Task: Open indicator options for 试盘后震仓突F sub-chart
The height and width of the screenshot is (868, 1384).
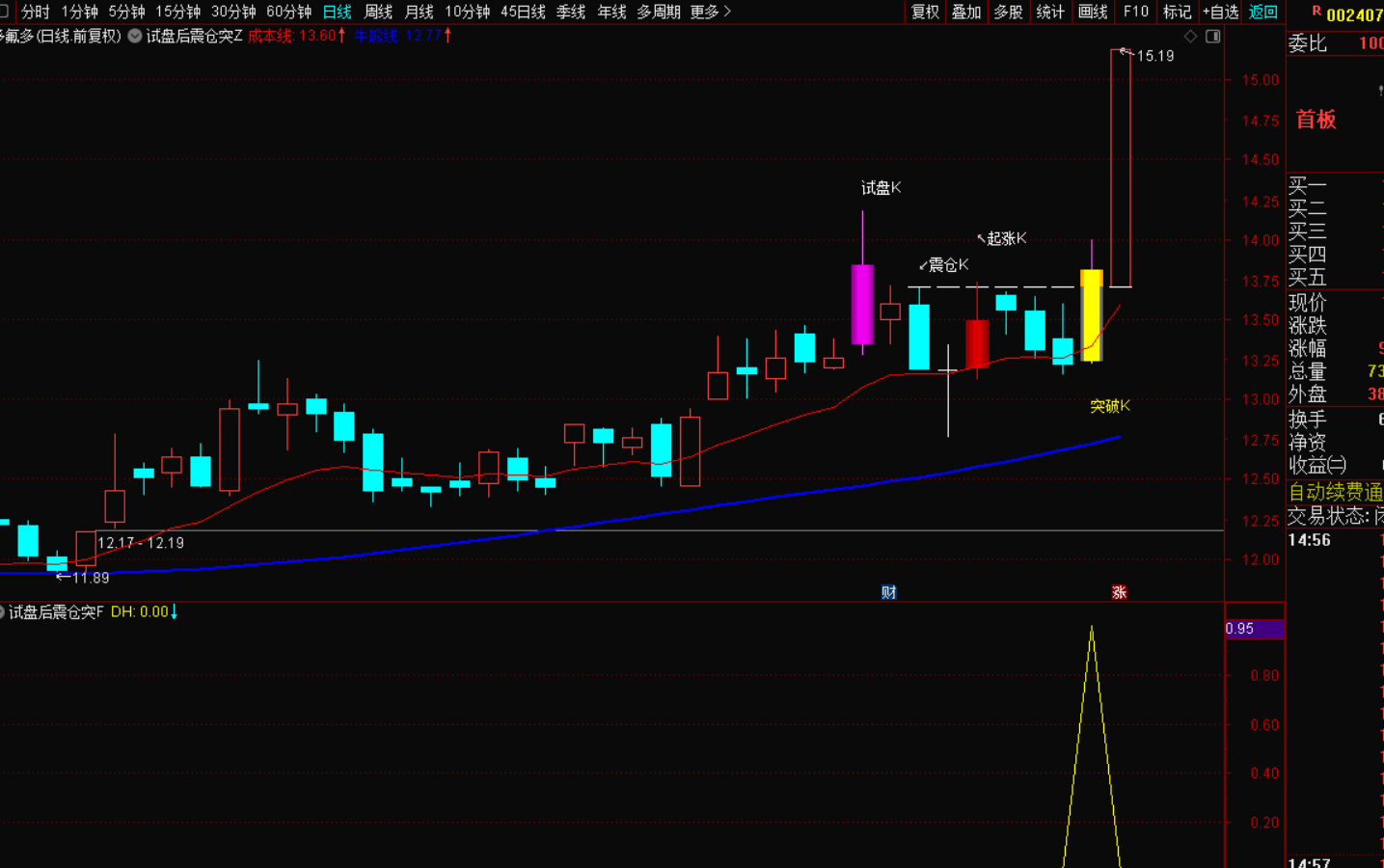Action: point(3,611)
